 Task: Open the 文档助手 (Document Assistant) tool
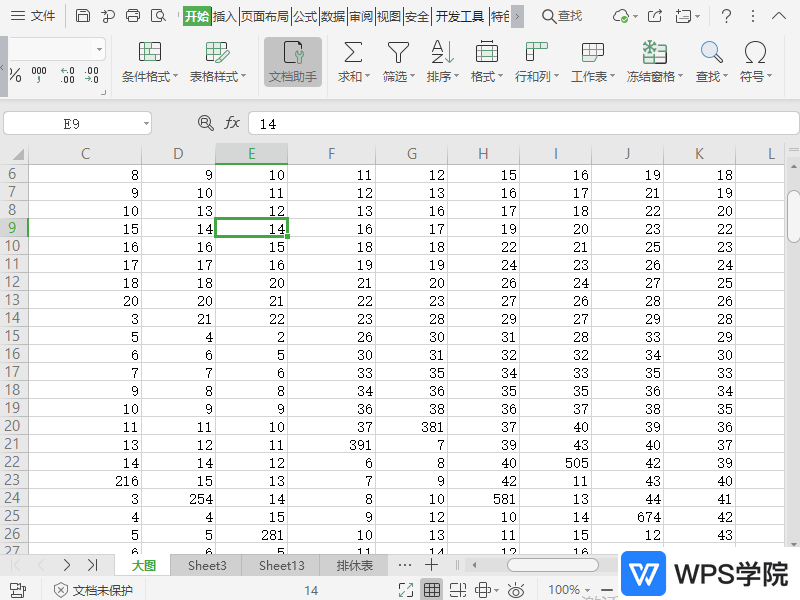pos(292,62)
